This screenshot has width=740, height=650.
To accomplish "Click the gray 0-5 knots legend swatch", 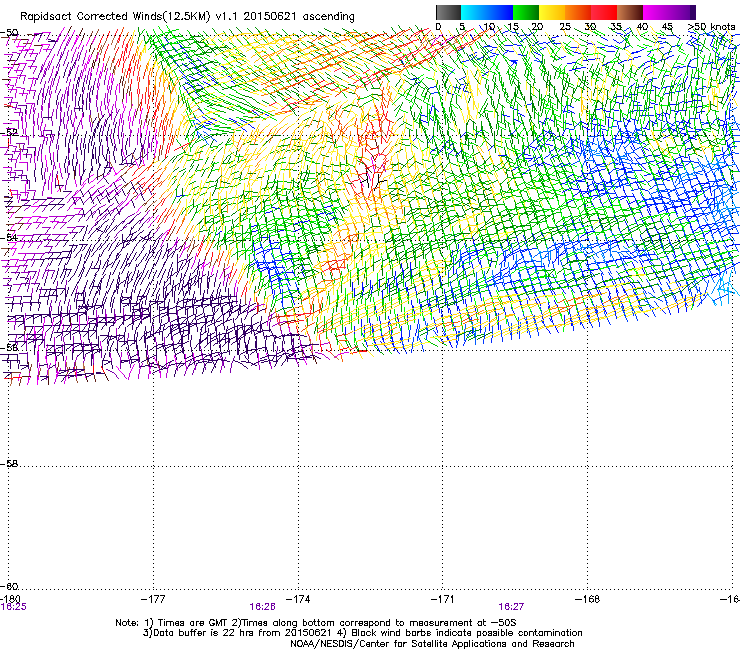I will tap(449, 12).
